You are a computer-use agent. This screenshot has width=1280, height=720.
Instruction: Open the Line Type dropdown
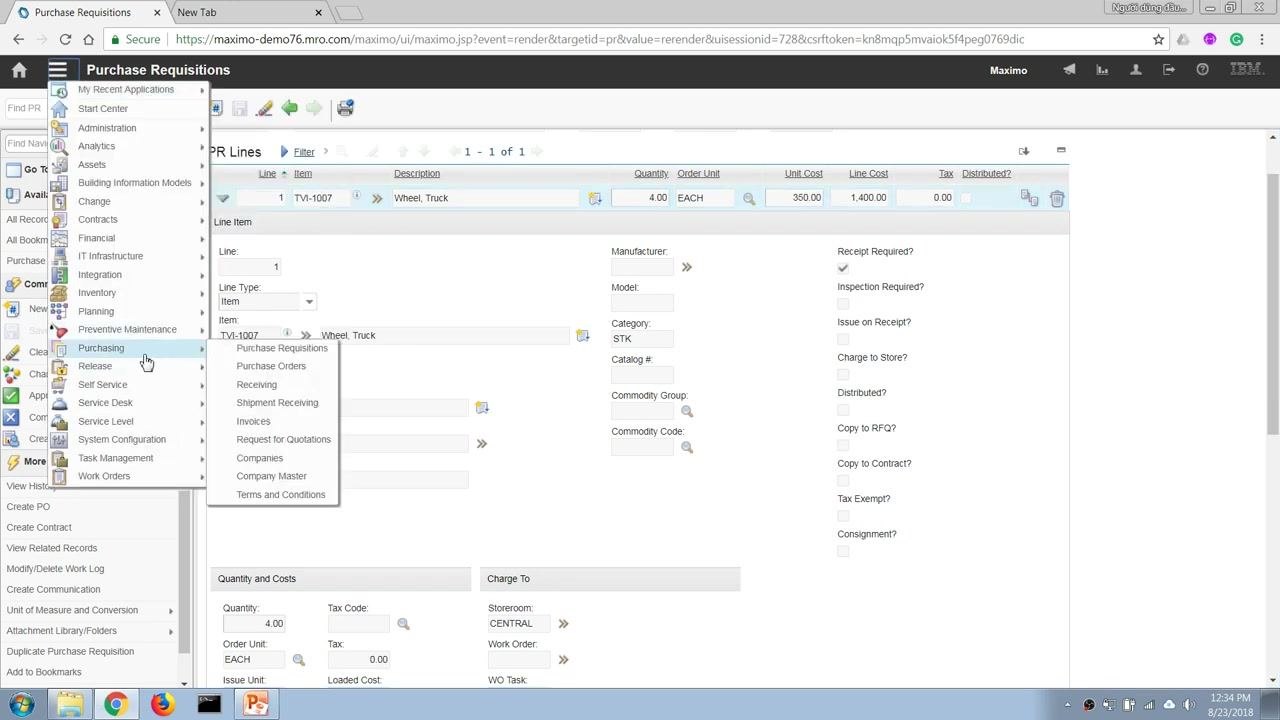click(309, 302)
